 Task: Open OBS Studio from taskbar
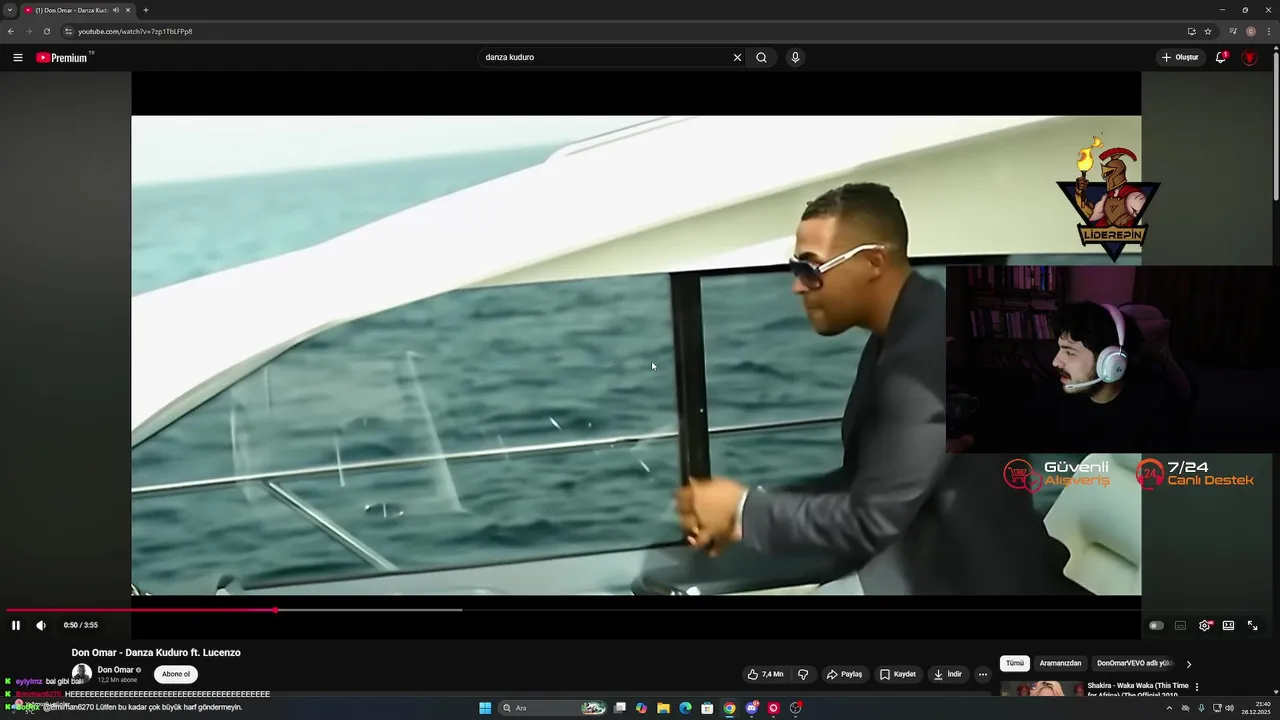coord(795,708)
